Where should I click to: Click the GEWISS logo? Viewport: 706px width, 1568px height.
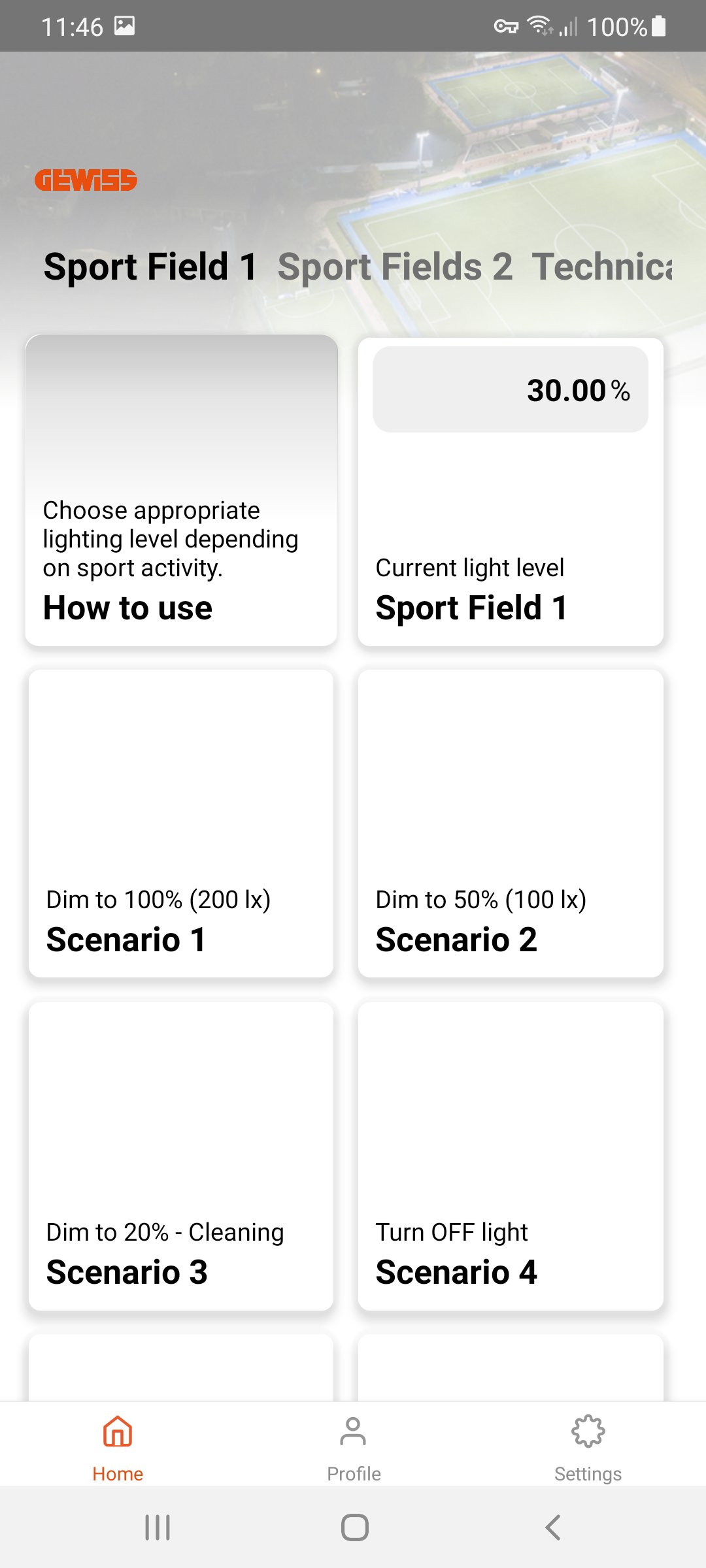tap(86, 180)
